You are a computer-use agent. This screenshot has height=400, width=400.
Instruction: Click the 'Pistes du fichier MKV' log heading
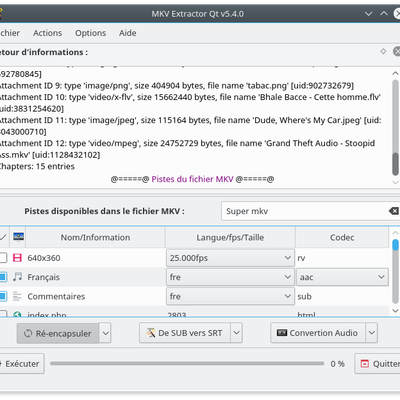click(x=192, y=179)
